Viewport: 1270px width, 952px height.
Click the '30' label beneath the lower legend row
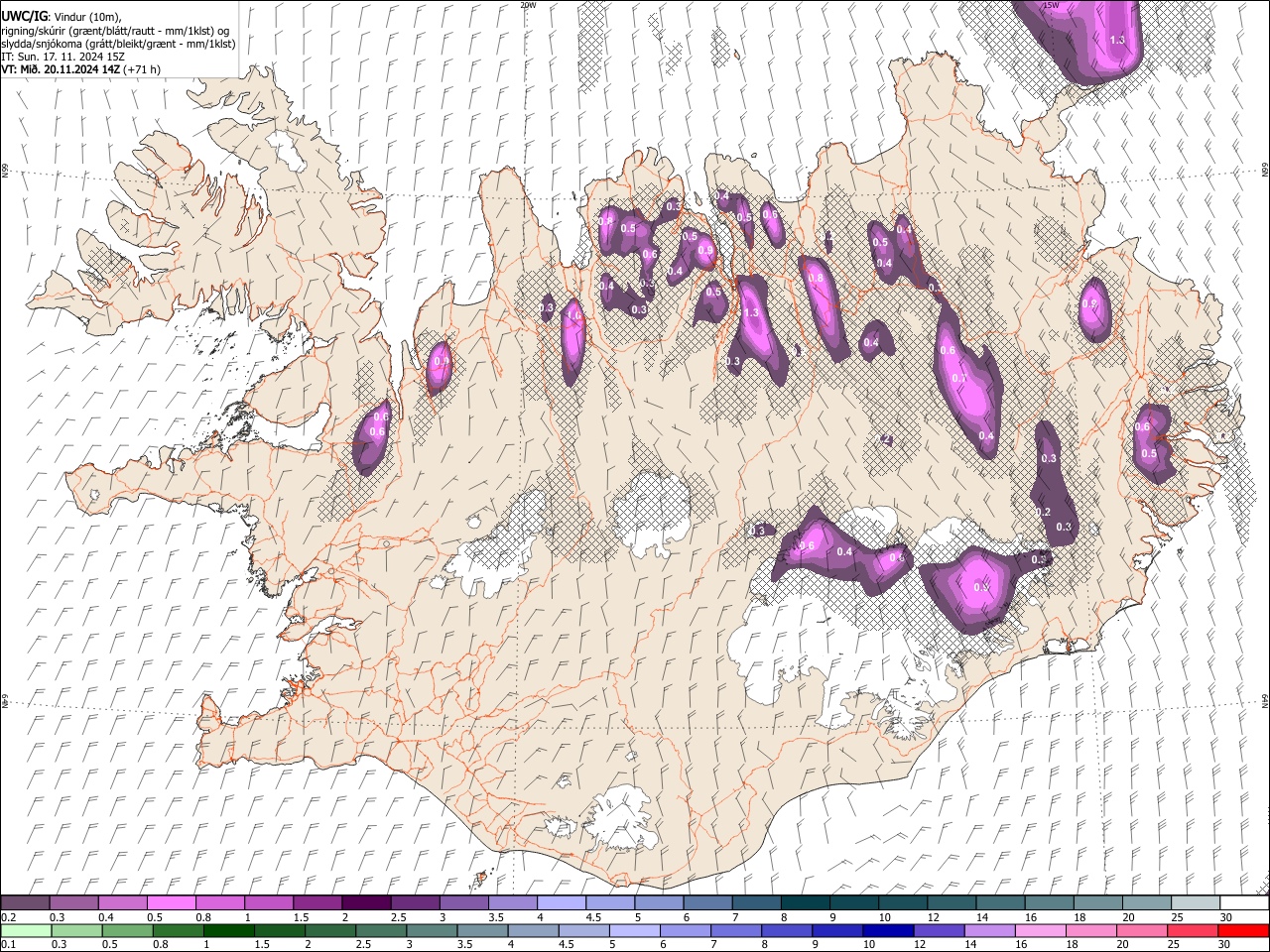pos(1225,944)
